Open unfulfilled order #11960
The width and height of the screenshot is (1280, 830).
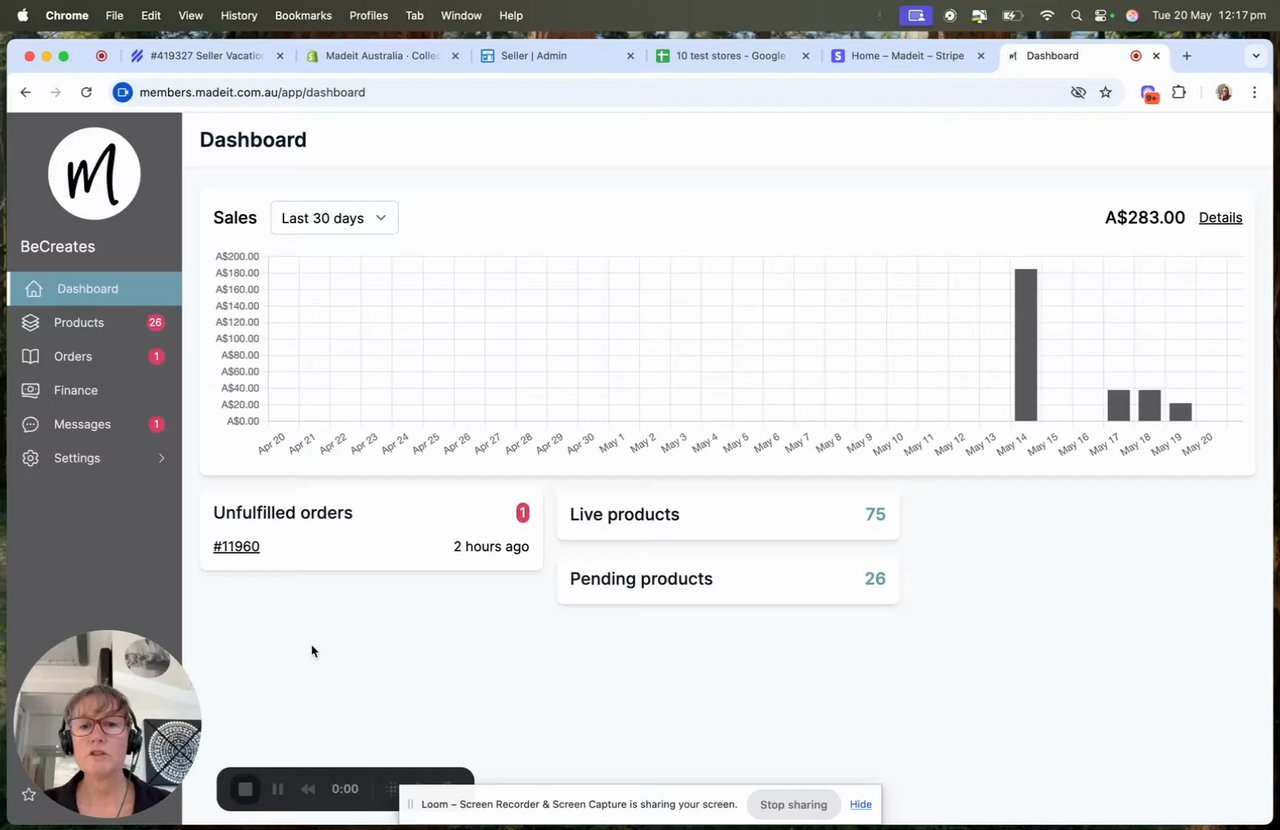coord(236,547)
